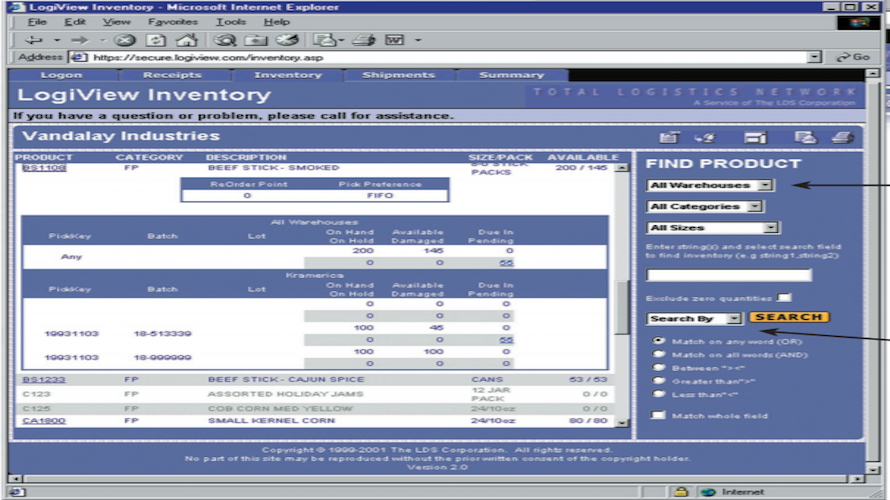Click the orange SEARCH button
This screenshot has width=890, height=500.
789,317
